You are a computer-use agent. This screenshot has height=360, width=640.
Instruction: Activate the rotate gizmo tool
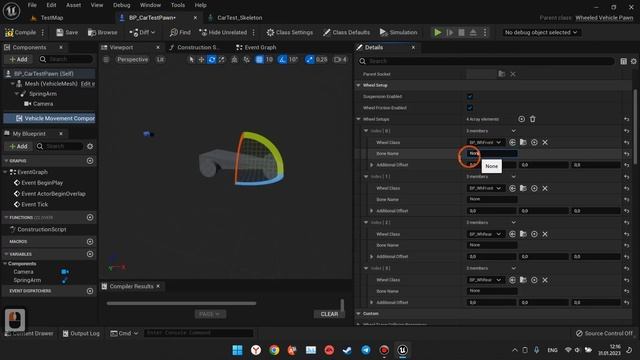(211, 60)
